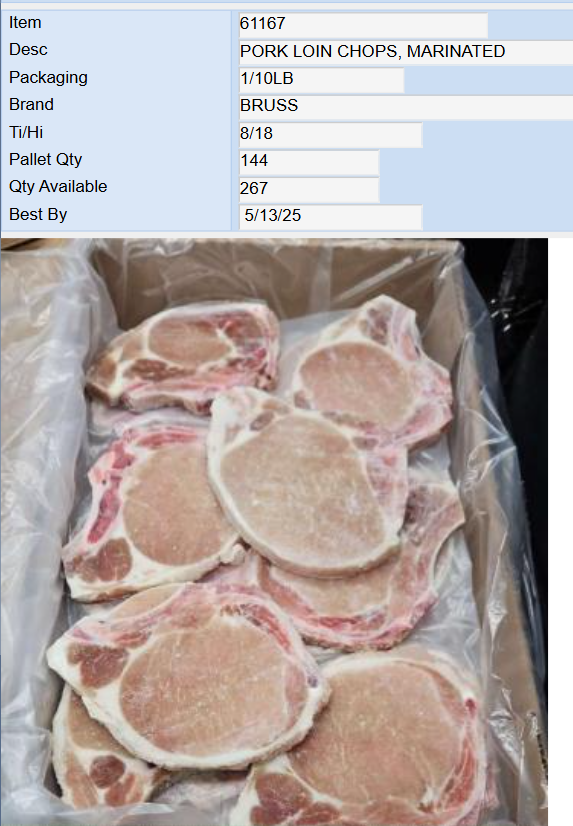Click the Pallet Qty label
Viewport: 573px width, 826px height.
point(45,159)
